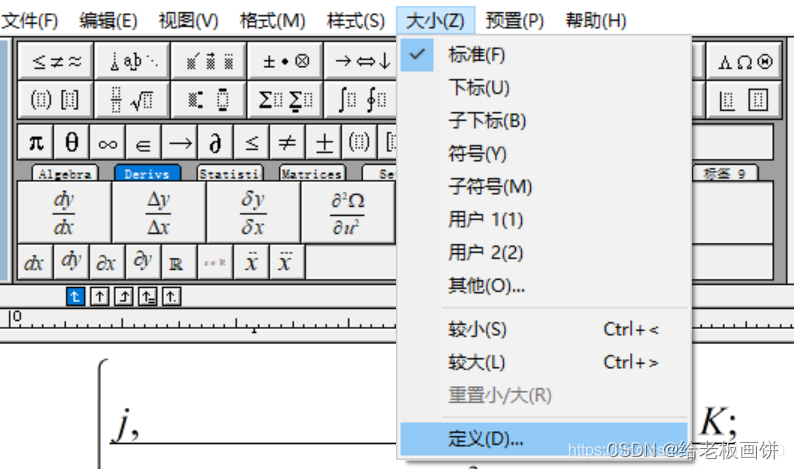This screenshot has width=794, height=469.
Task: Open the matrix templates palette at the right
Action: pyautogui.click(x=743, y=99)
